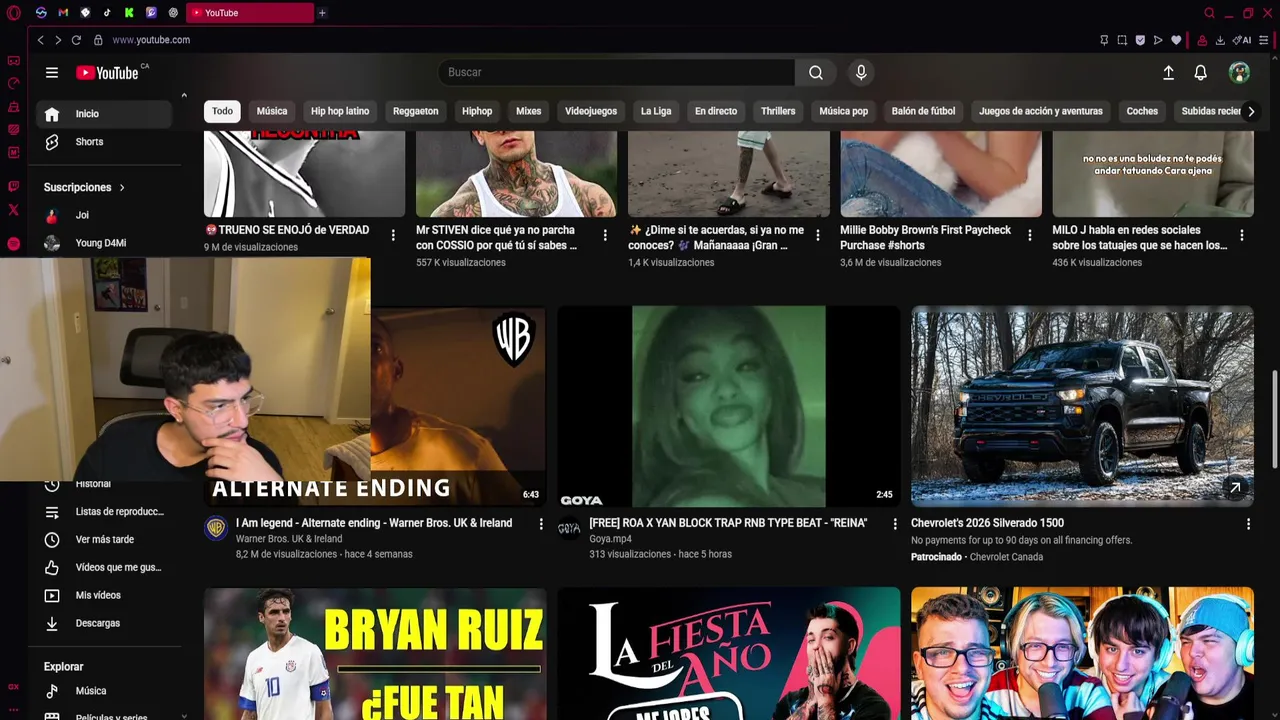Screen dimensions: 1280x720
Task: Open the browser downloads icon
Action: pos(1220,40)
